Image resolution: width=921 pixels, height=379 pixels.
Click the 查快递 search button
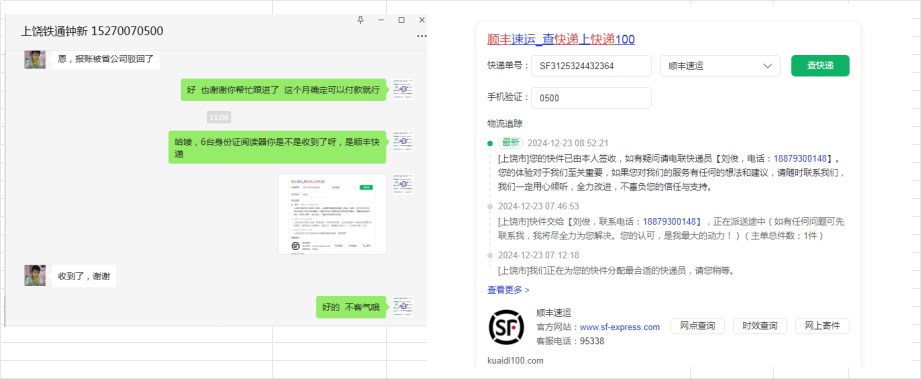[820, 65]
